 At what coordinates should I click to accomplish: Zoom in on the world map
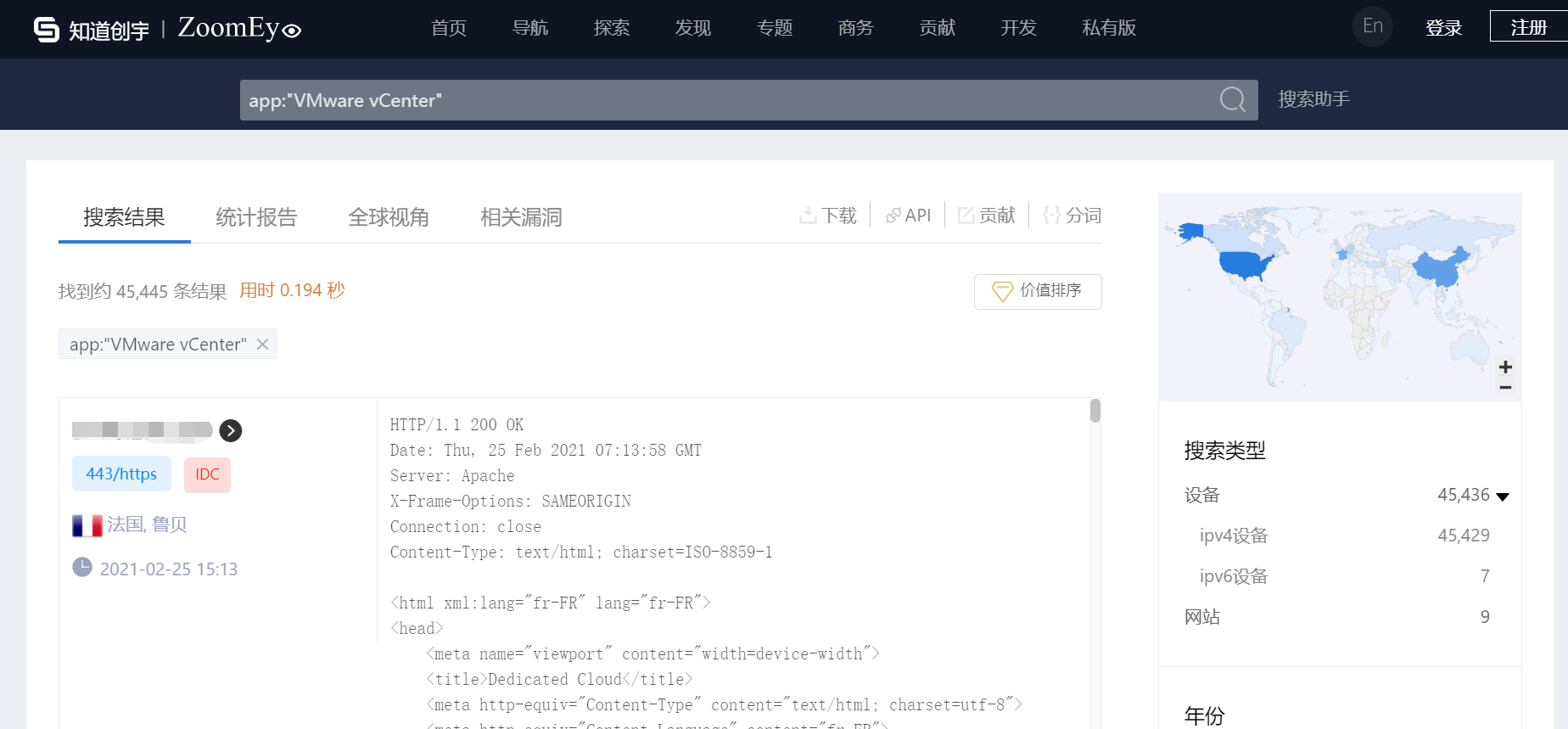point(1505,367)
